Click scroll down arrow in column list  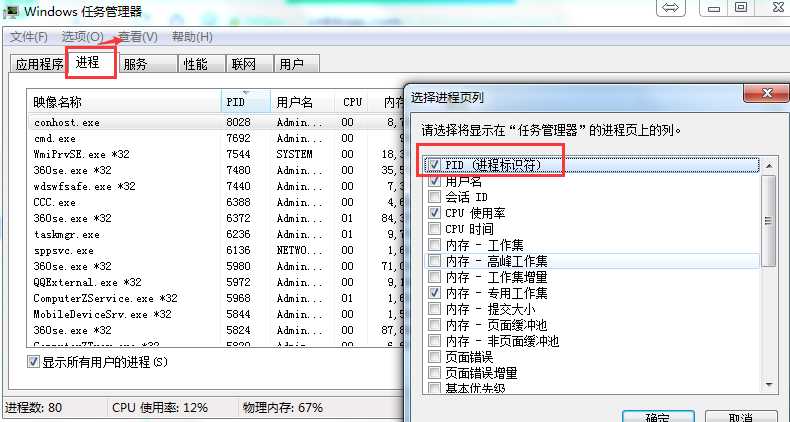click(x=769, y=385)
